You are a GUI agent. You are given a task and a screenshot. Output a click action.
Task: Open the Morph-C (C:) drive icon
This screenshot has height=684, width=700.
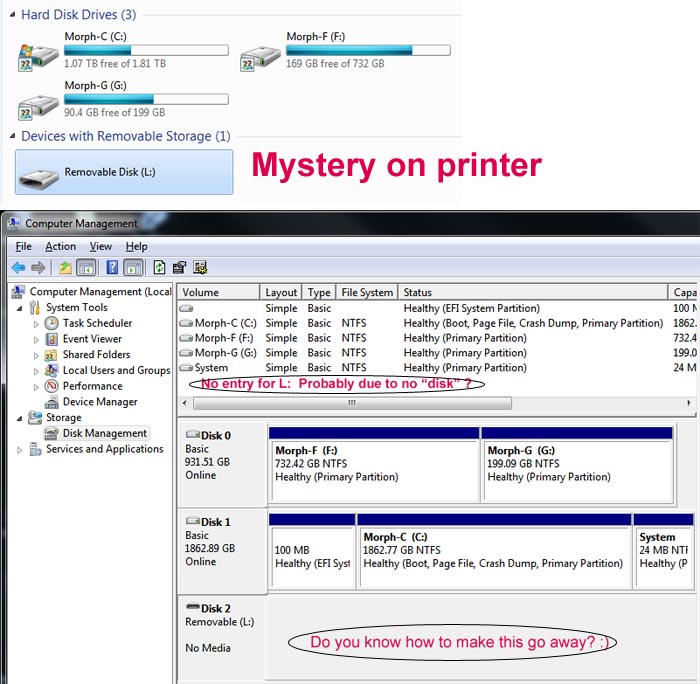[x=38, y=55]
